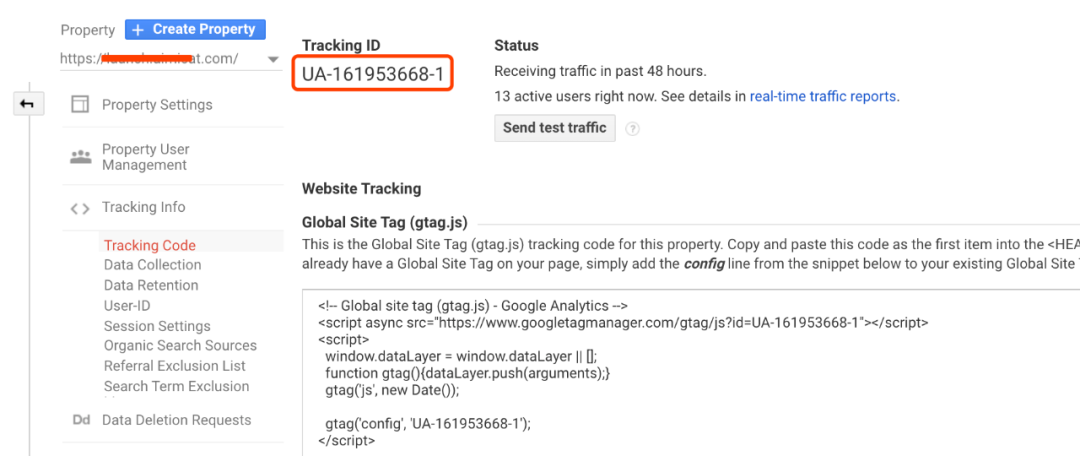1080x456 pixels.
Task: Click inside the gtag.js code snippet box
Action: [x=690, y=373]
